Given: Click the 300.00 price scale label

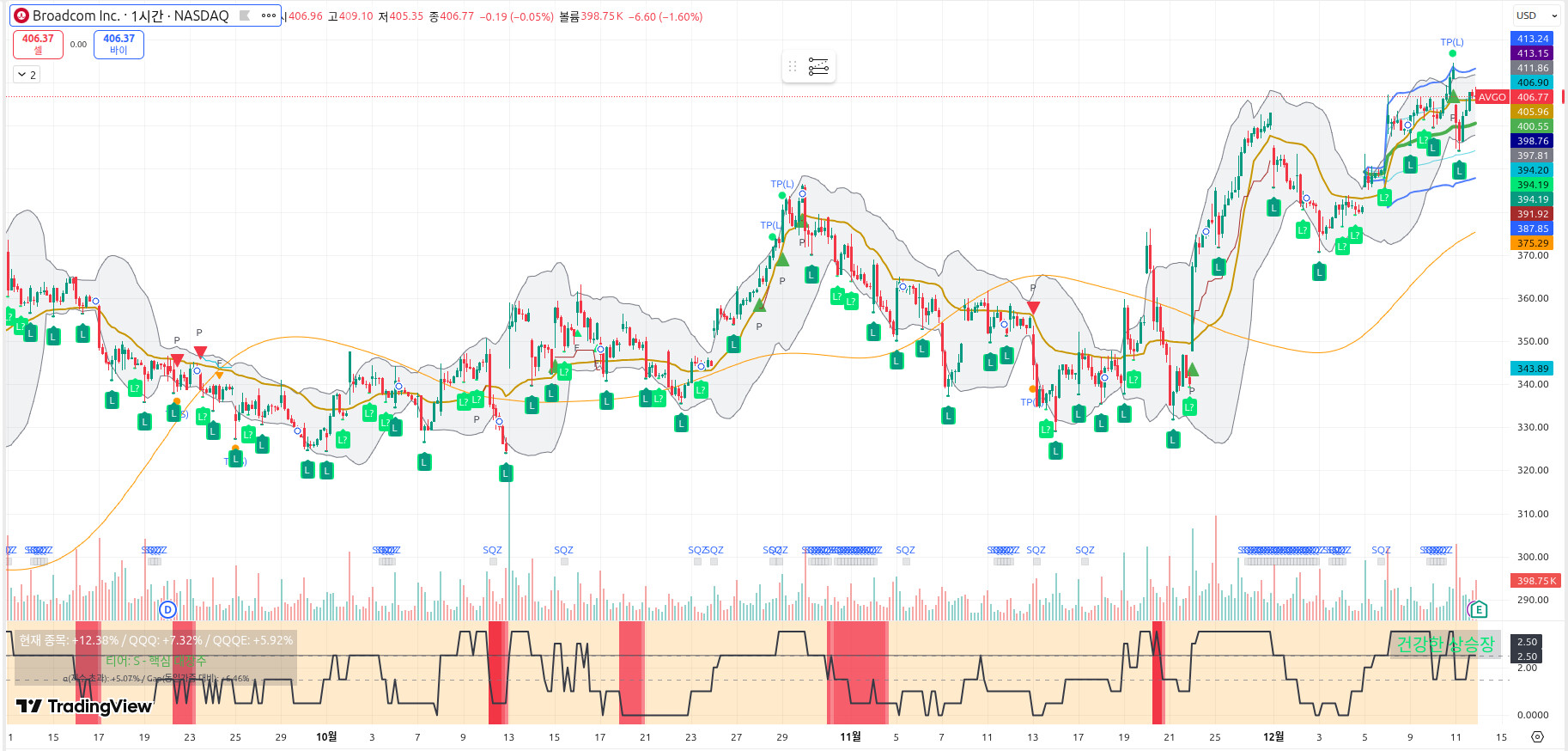Looking at the screenshot, I should 1532,557.
